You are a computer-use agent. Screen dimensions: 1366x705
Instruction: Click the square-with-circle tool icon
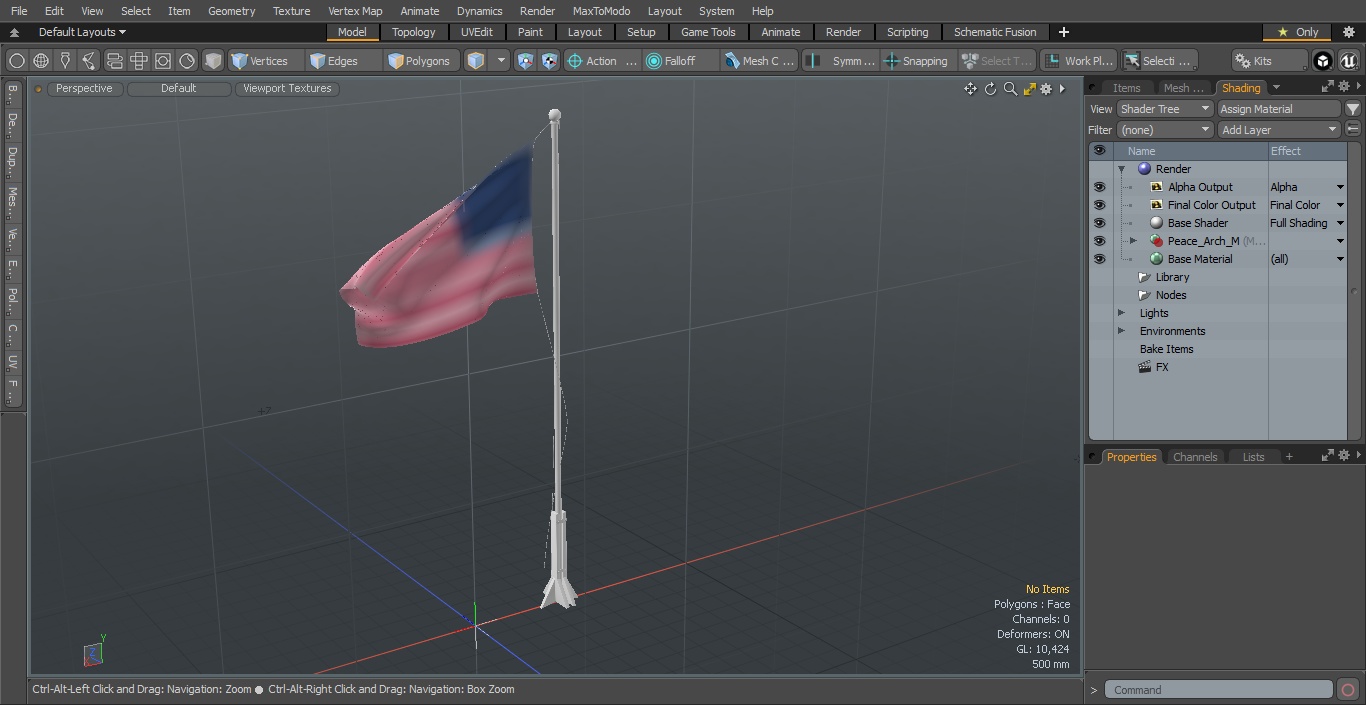point(162,61)
